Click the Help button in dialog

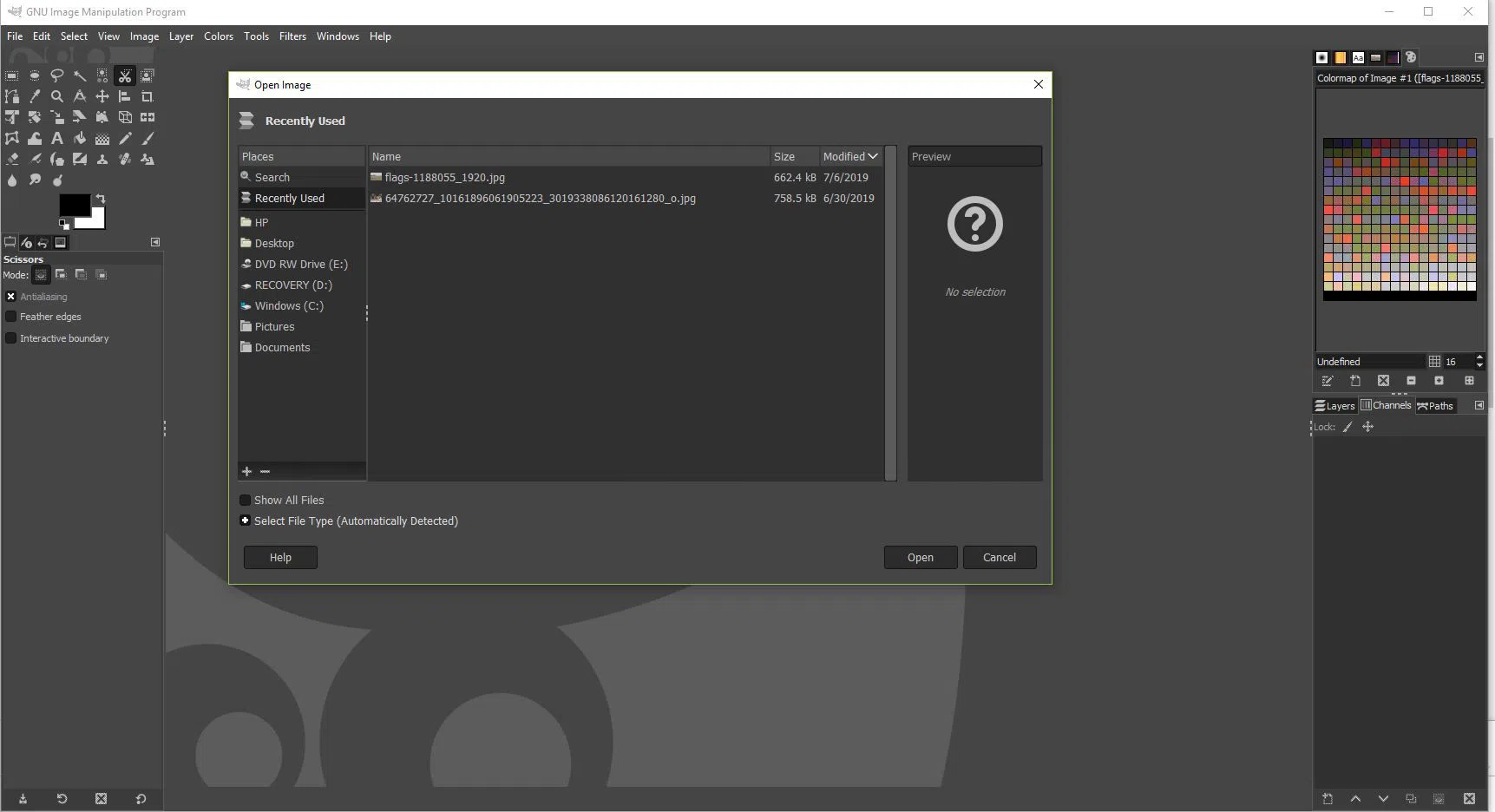coord(280,558)
